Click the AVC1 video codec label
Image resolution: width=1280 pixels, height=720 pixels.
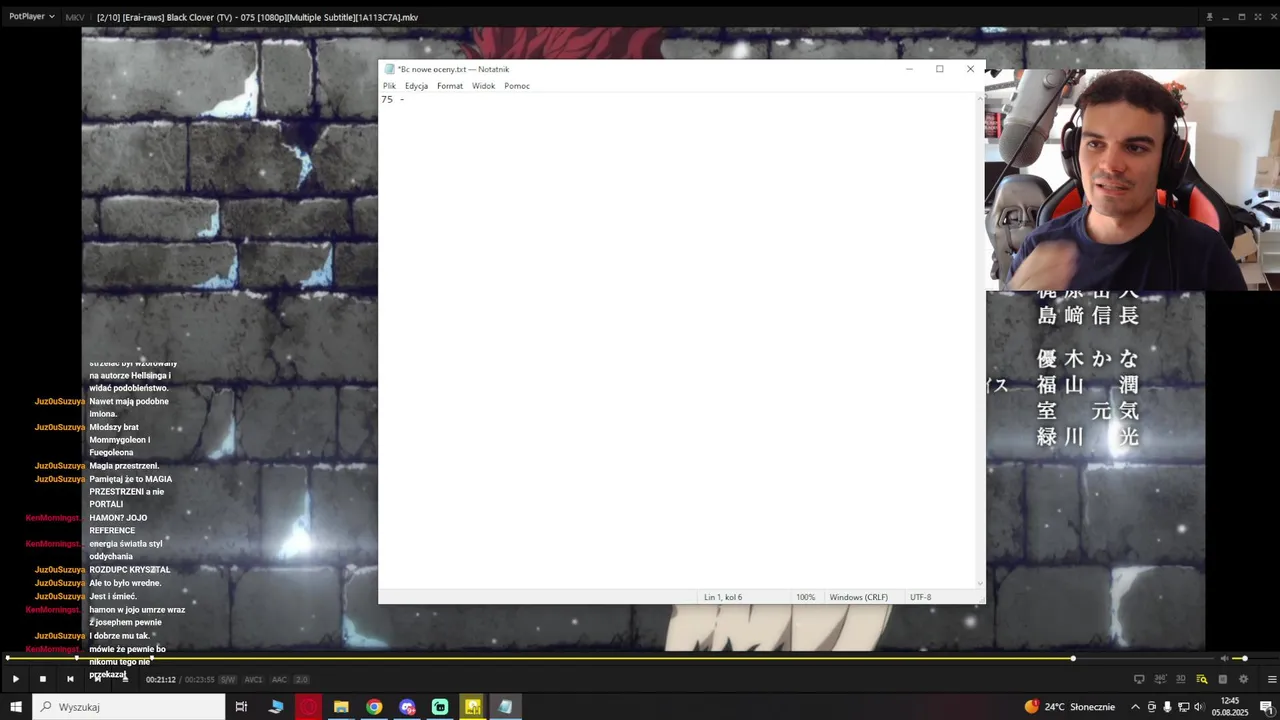(254, 680)
